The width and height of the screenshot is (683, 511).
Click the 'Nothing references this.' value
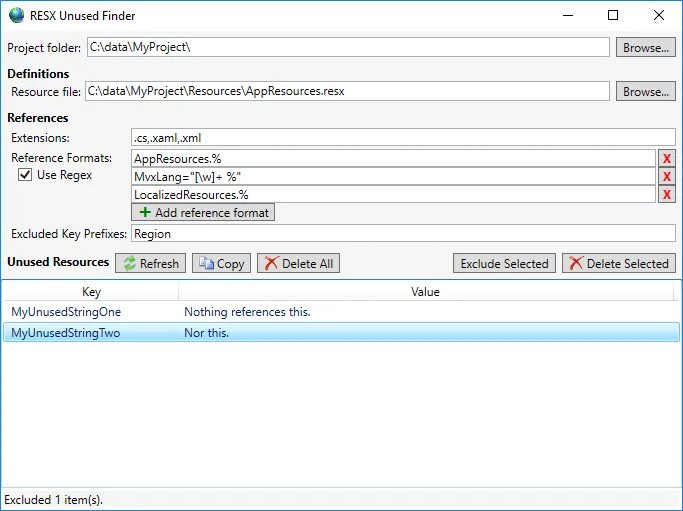coord(247,312)
